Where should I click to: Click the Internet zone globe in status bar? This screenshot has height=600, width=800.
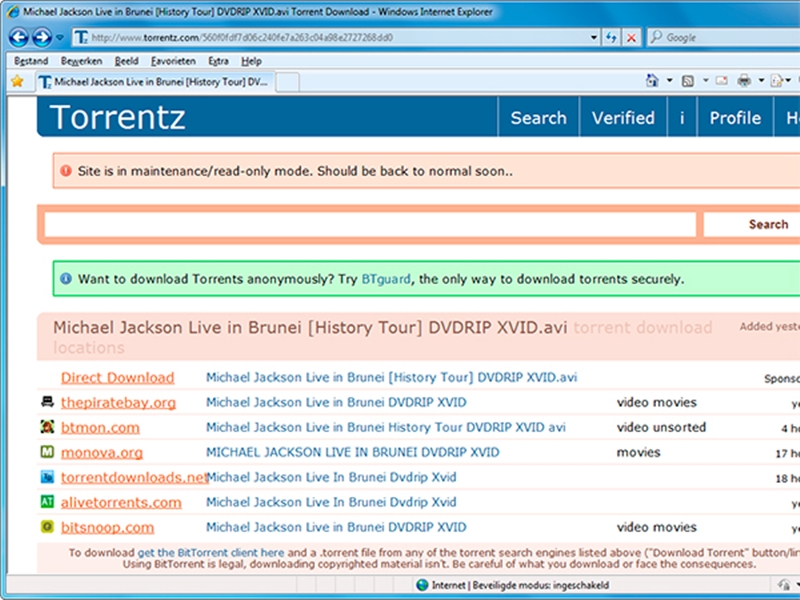422,585
